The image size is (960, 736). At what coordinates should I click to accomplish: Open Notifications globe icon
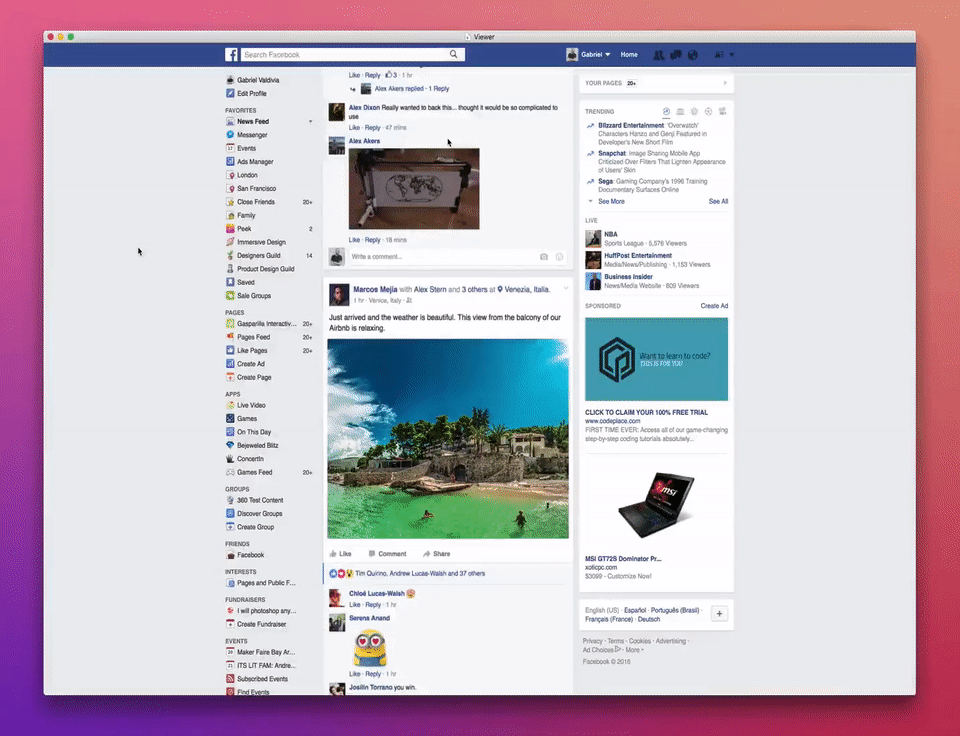click(x=692, y=54)
